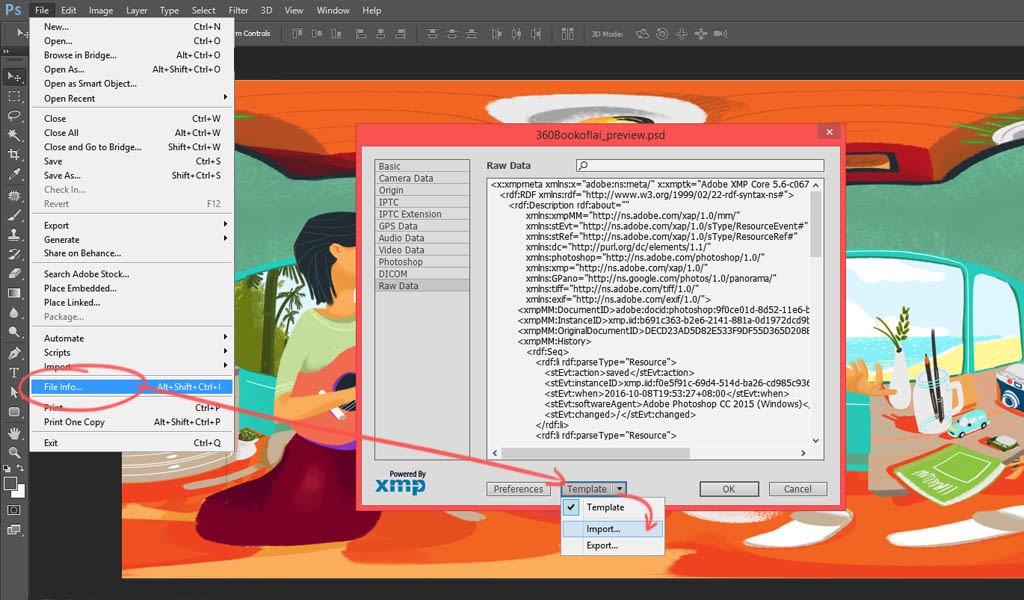1024x600 pixels.
Task: Open the Preferences from the metadata dialog
Action: tap(519, 489)
